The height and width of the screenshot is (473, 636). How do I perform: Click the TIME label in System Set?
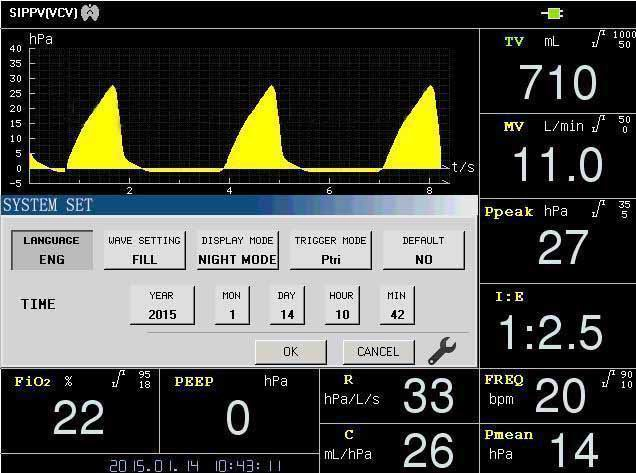(x=38, y=304)
